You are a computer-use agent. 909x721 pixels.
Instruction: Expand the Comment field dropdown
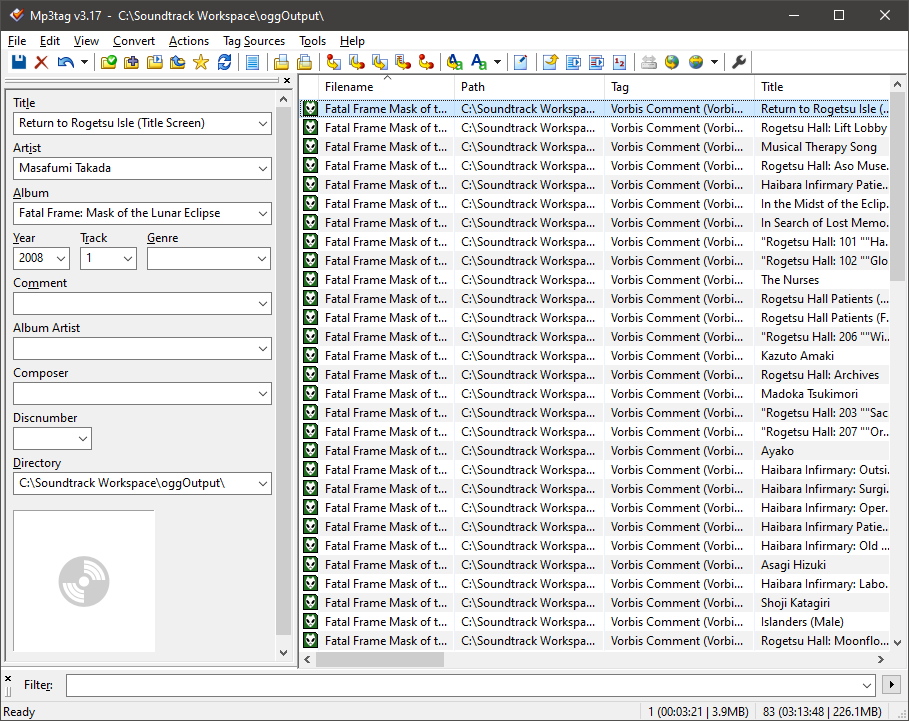pyautogui.click(x=263, y=304)
